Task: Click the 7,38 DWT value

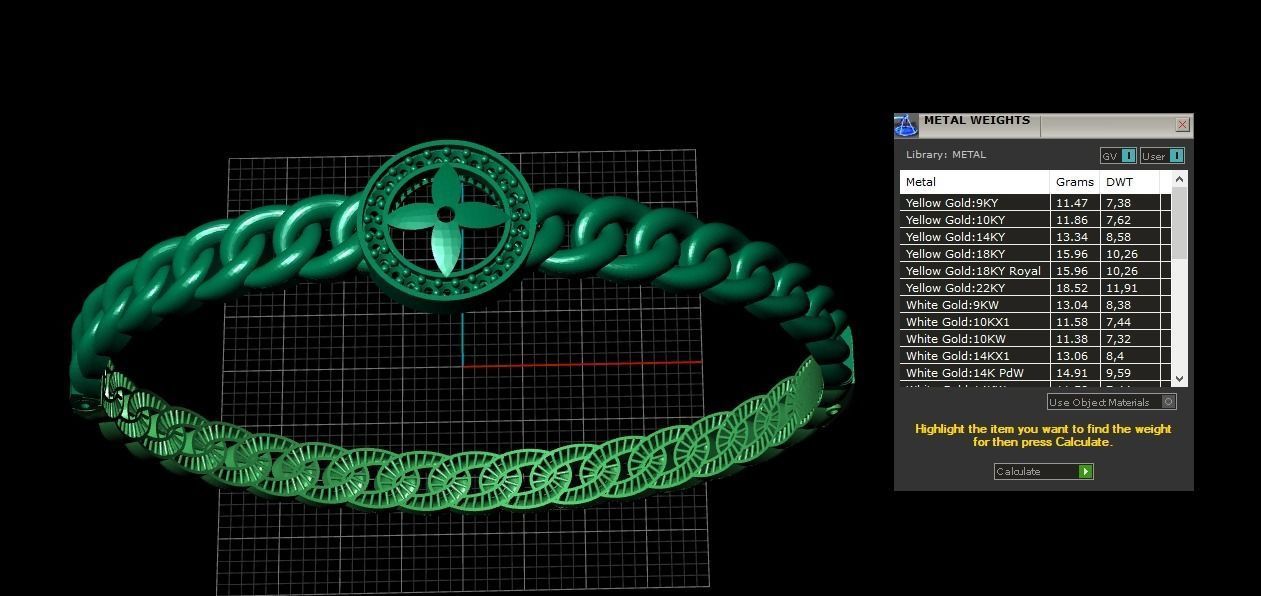Action: click(x=1118, y=203)
